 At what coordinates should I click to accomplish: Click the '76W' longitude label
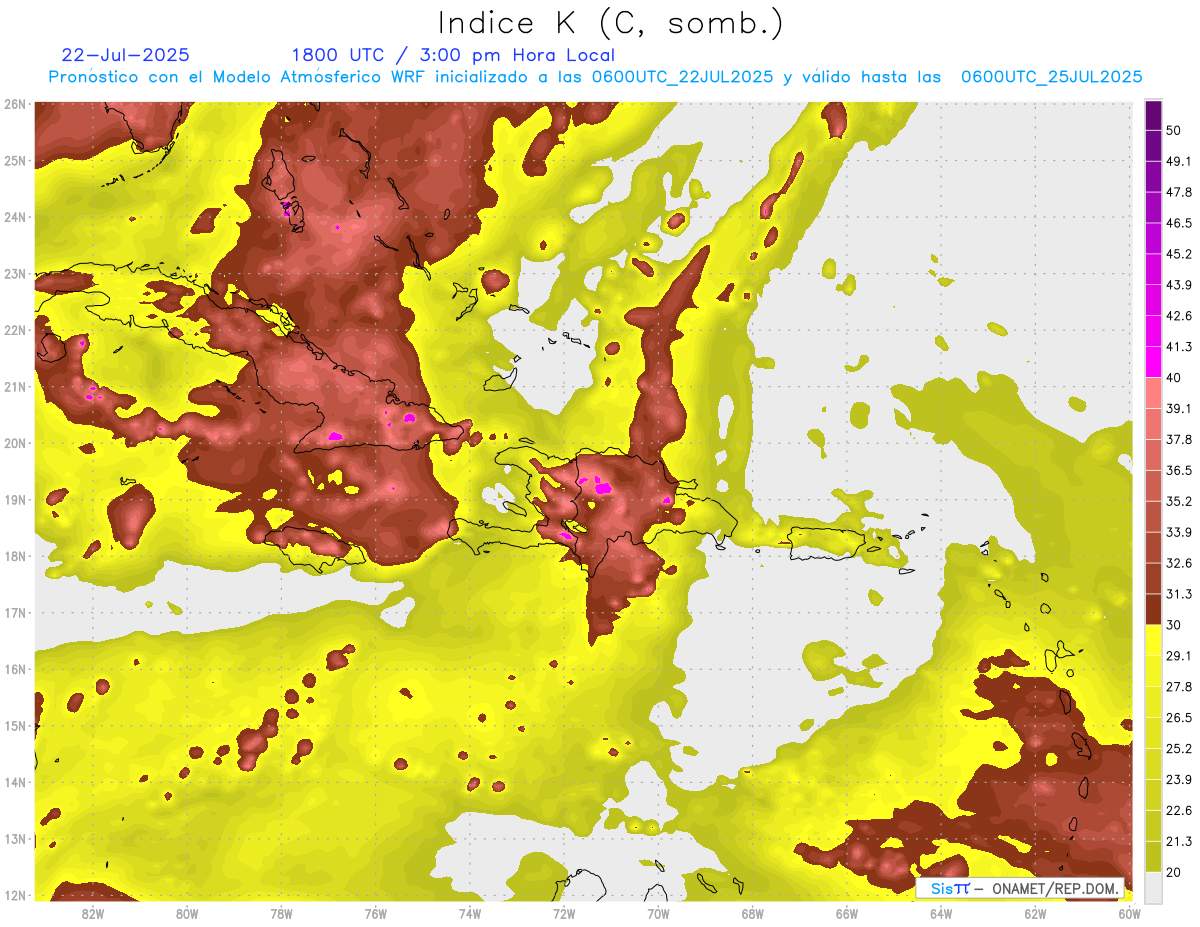375,913
